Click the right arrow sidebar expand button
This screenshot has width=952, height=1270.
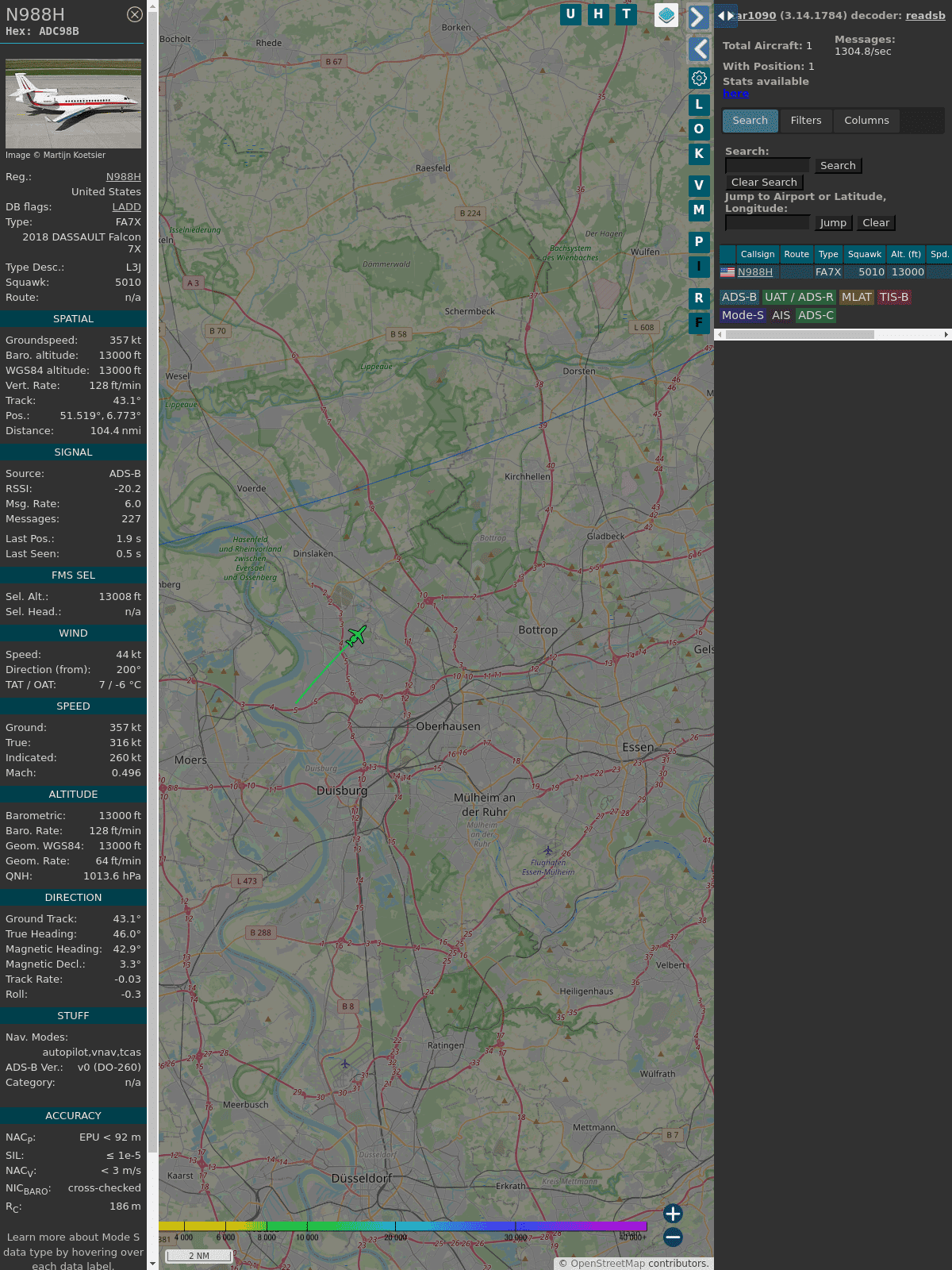(x=698, y=17)
